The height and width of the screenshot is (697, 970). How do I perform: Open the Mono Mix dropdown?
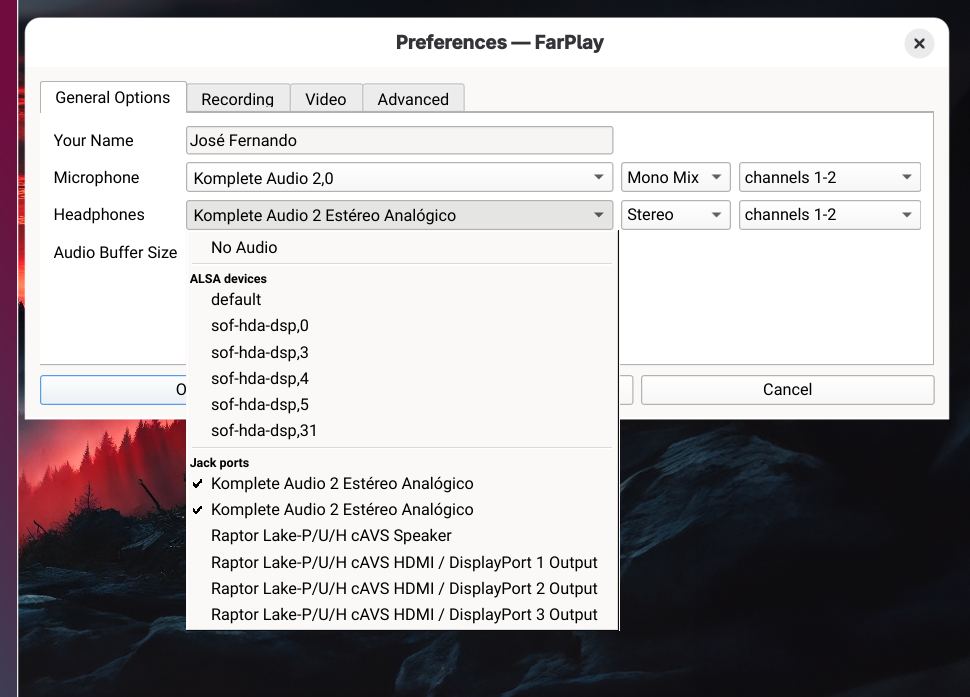675,178
